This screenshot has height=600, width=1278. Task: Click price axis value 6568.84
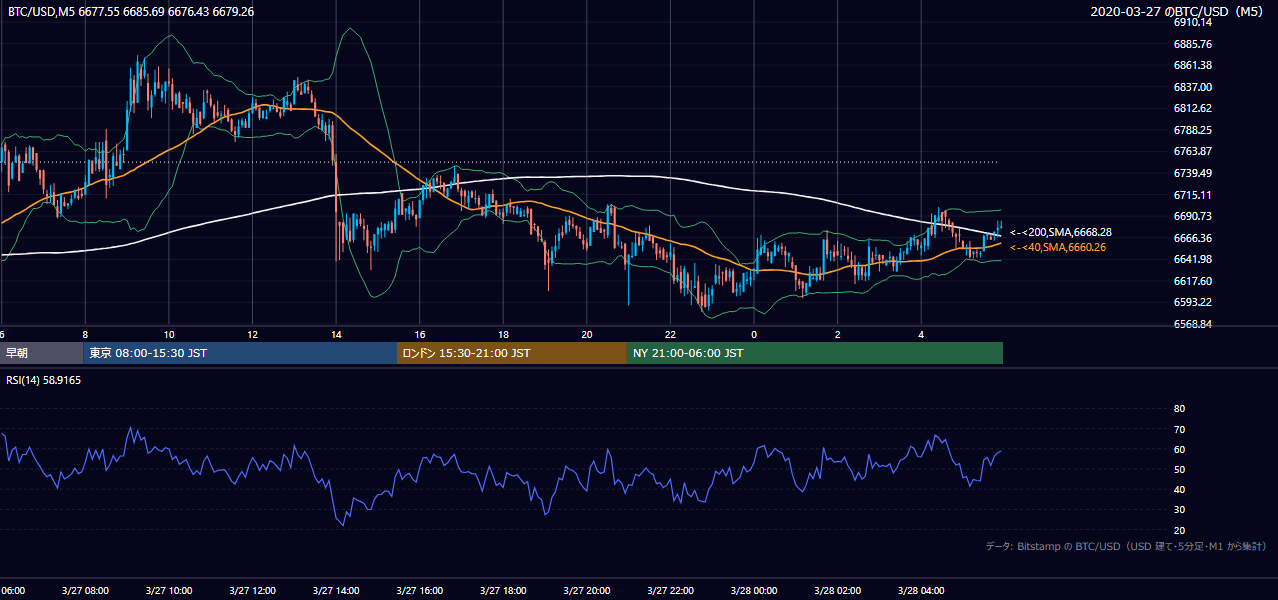1192,324
